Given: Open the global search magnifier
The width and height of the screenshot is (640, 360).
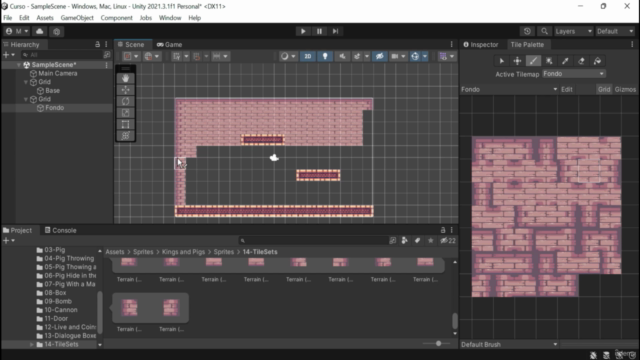Looking at the screenshot, I should [544, 31].
